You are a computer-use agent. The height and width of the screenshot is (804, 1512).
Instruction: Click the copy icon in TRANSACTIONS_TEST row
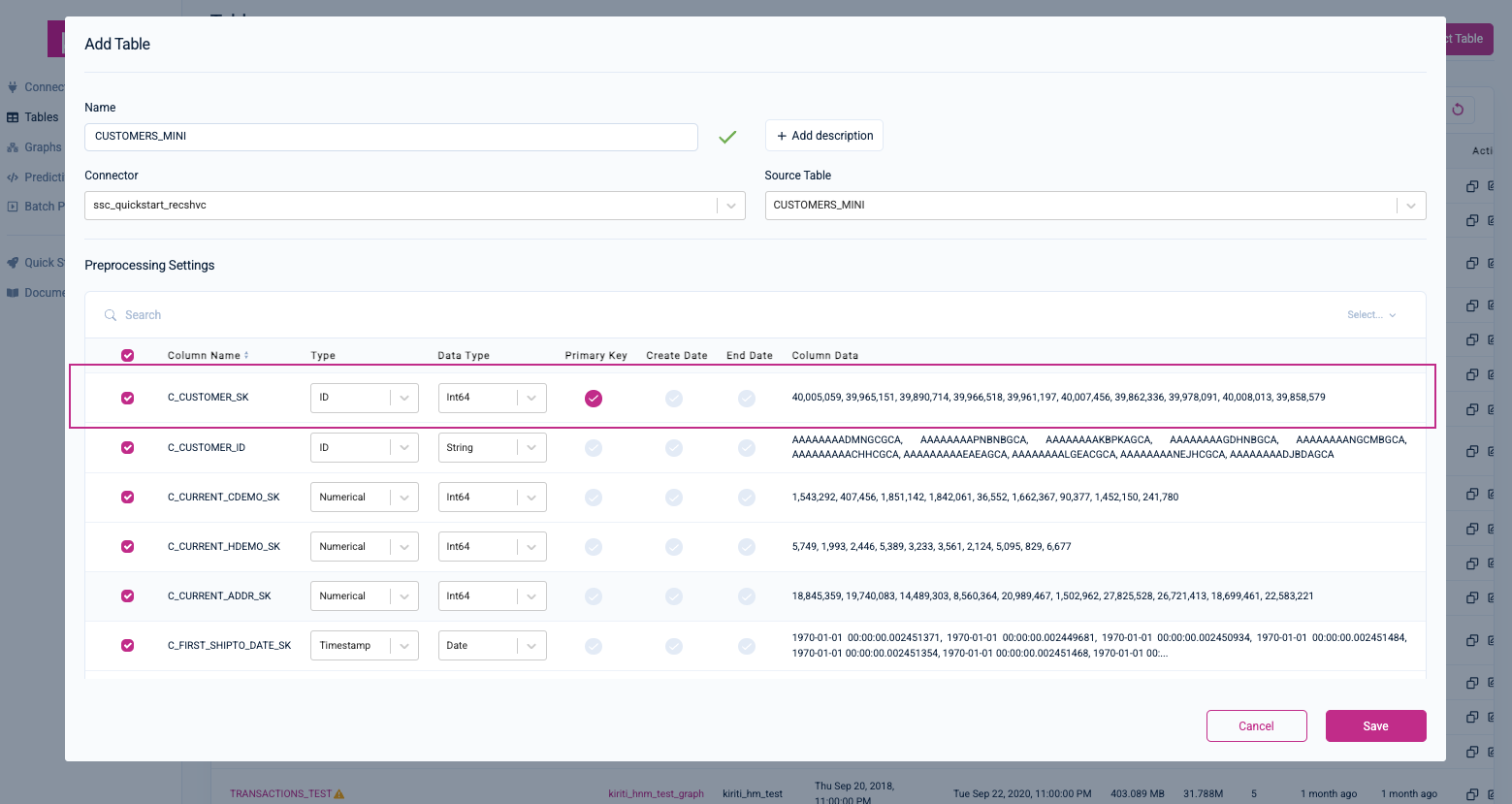point(1472,793)
